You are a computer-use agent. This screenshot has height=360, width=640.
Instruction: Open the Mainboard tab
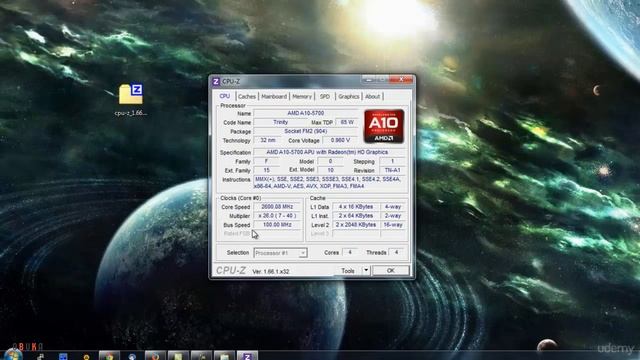(x=274, y=97)
